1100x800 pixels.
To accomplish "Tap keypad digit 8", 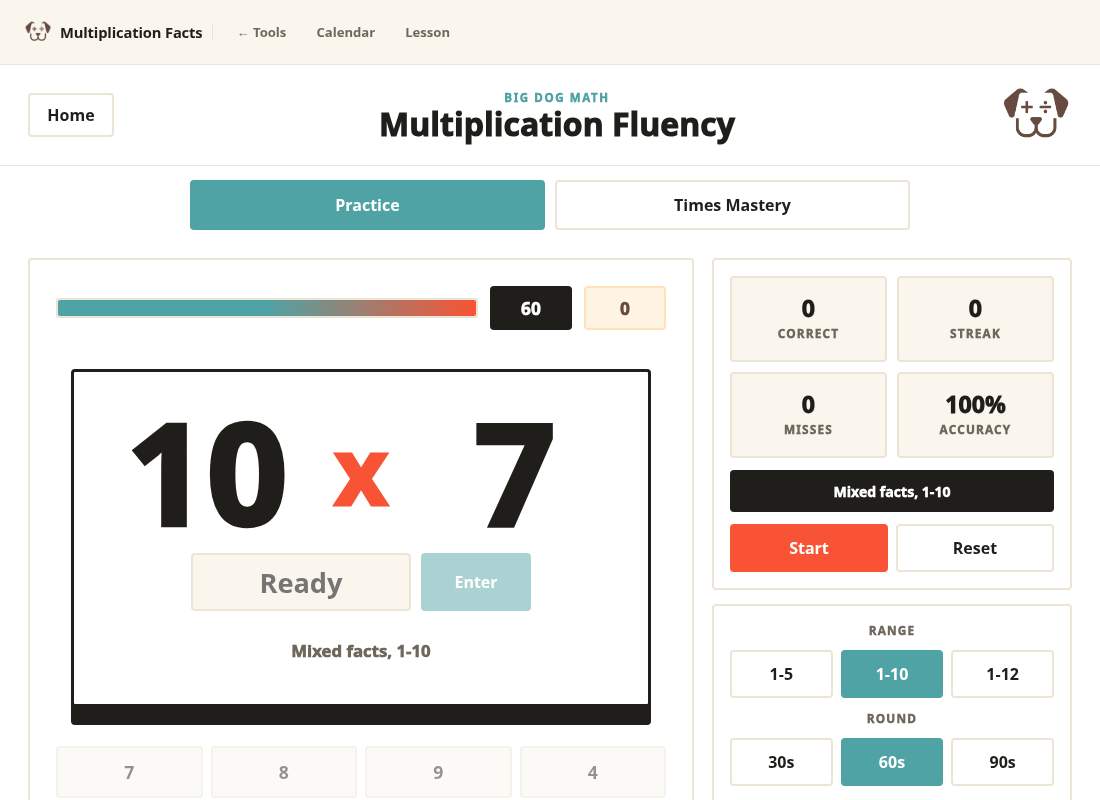I will [x=283, y=772].
